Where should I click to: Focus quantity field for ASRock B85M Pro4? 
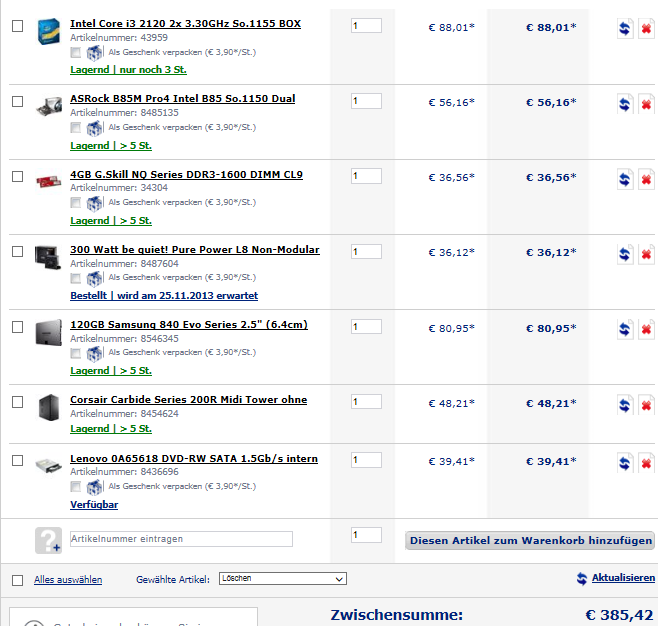click(366, 101)
